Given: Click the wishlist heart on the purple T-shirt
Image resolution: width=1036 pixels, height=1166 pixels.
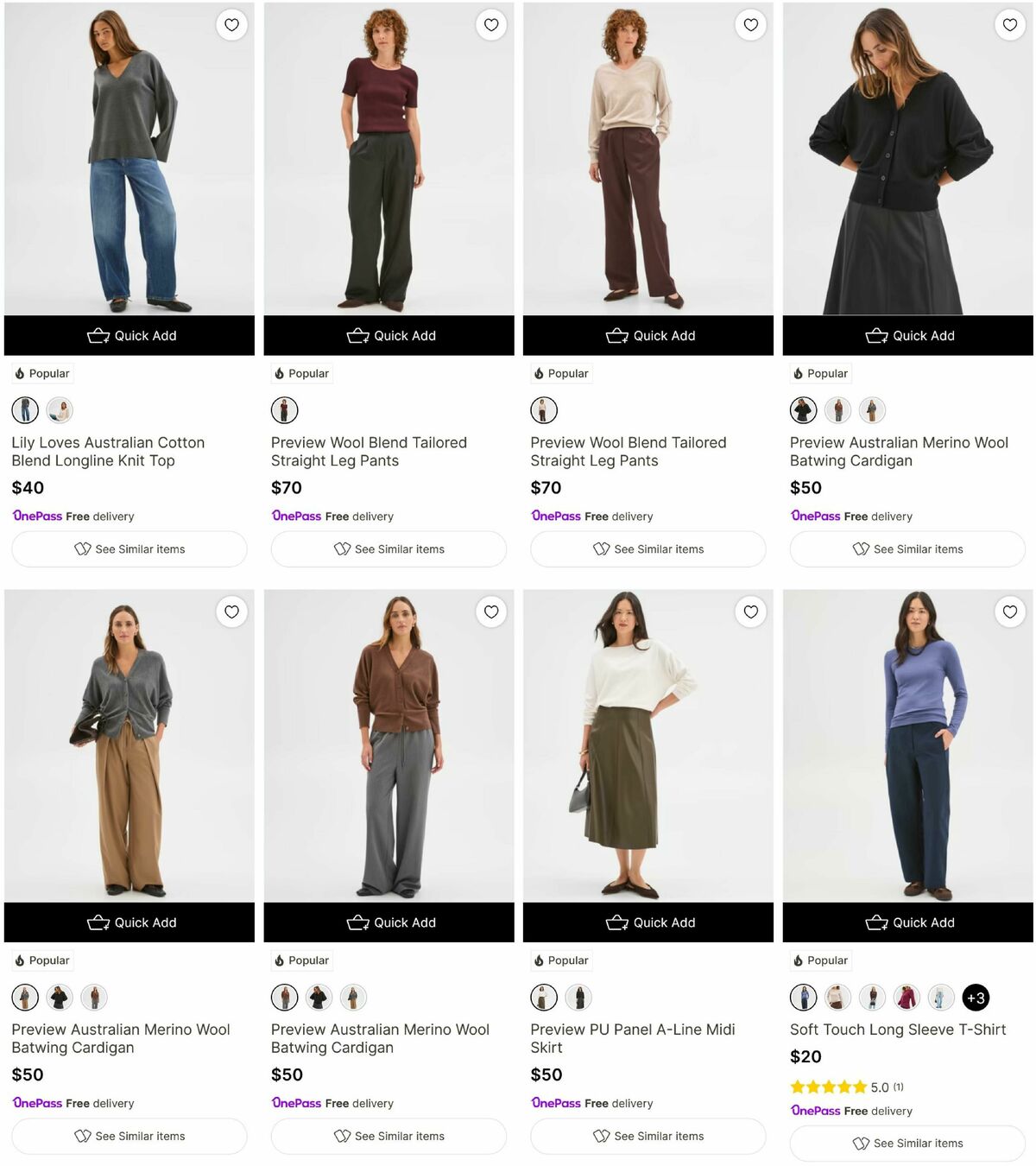Looking at the screenshot, I should [x=1009, y=612].
